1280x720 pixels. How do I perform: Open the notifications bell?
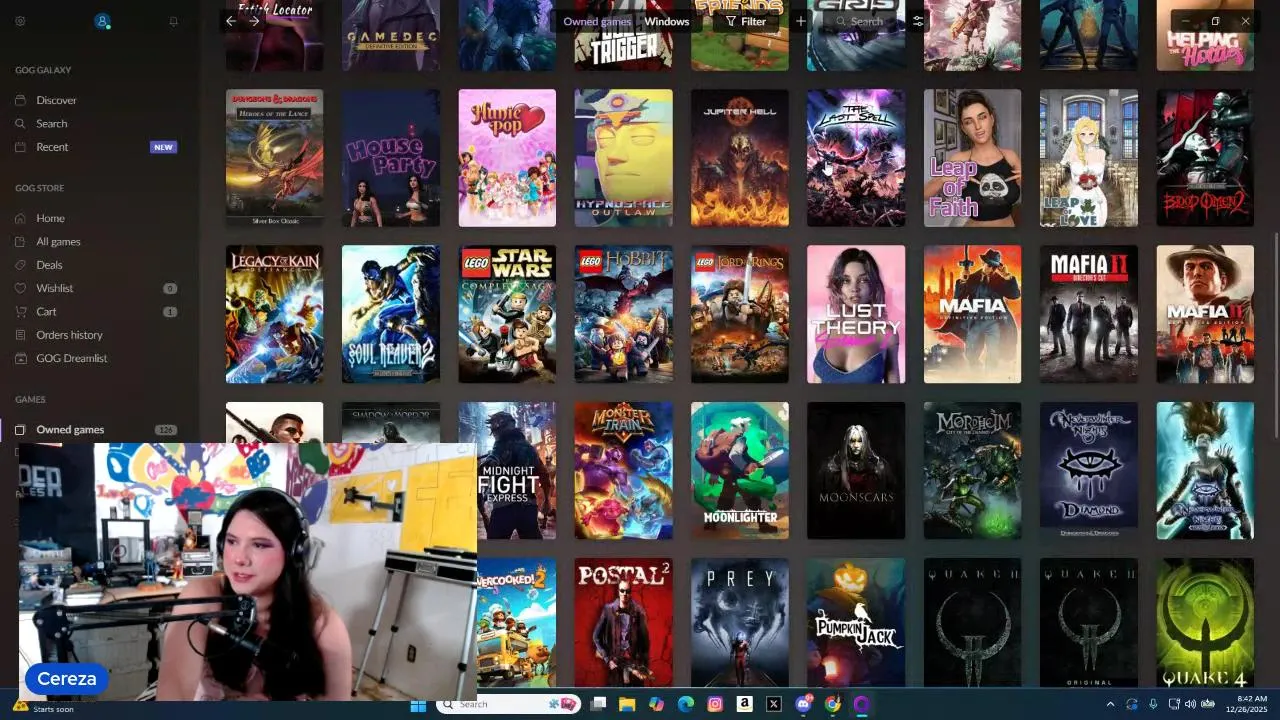pos(173,21)
